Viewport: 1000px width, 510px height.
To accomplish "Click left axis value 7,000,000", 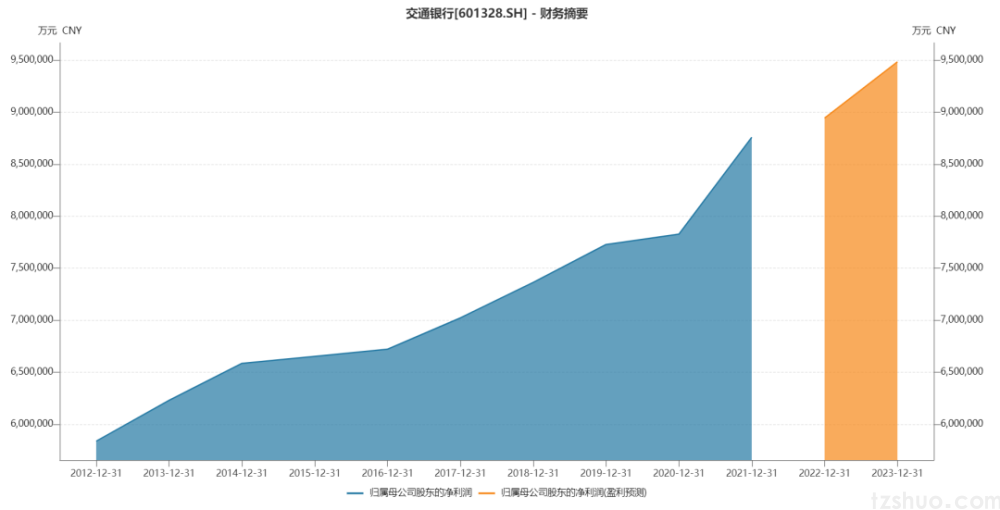I will click(32, 319).
